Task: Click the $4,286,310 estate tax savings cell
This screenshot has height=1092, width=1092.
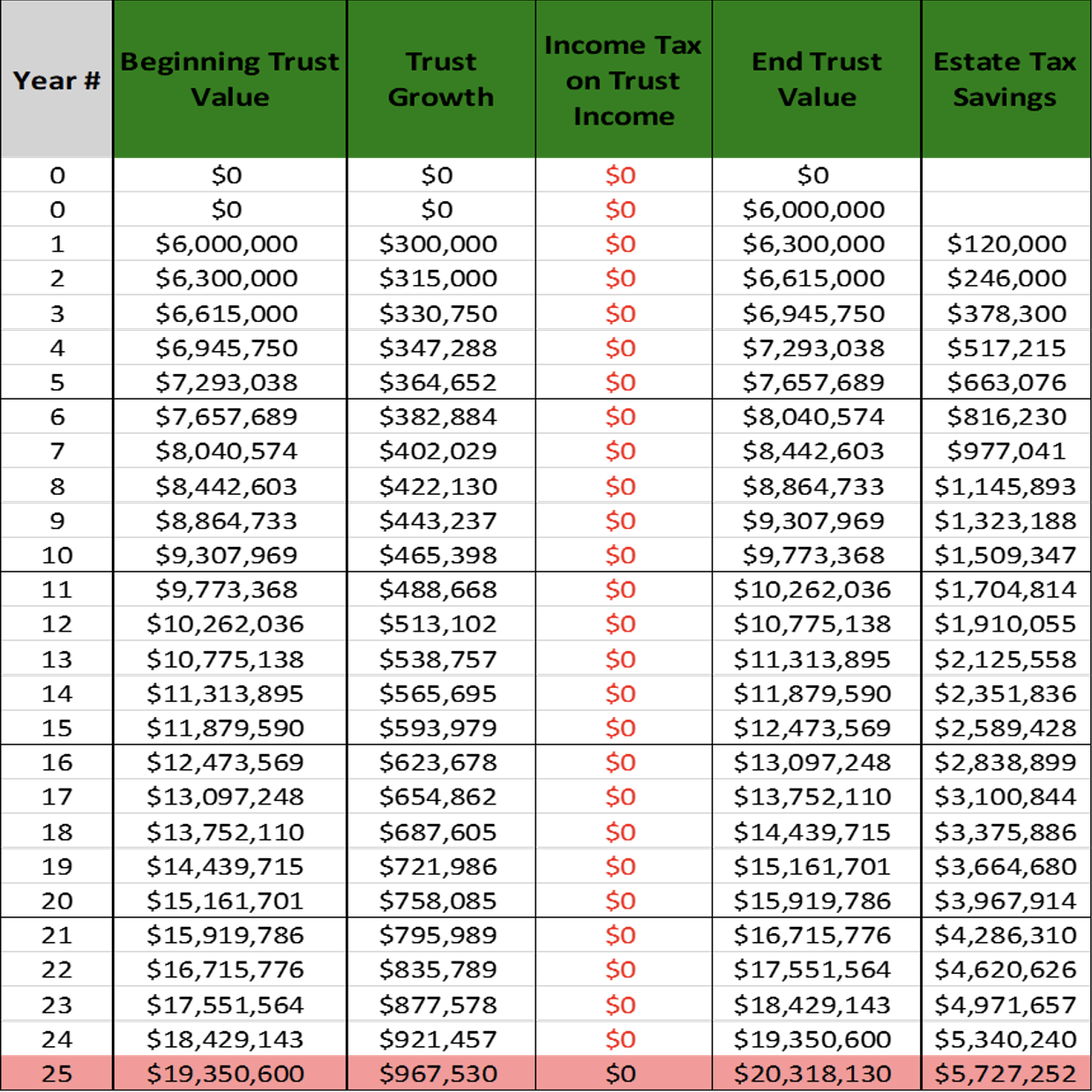Action: [1006, 936]
